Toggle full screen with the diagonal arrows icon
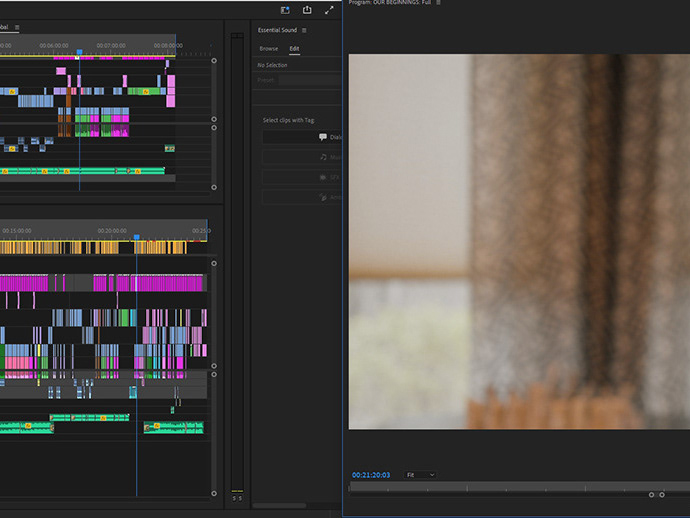Image resolution: width=690 pixels, height=518 pixels. click(329, 10)
